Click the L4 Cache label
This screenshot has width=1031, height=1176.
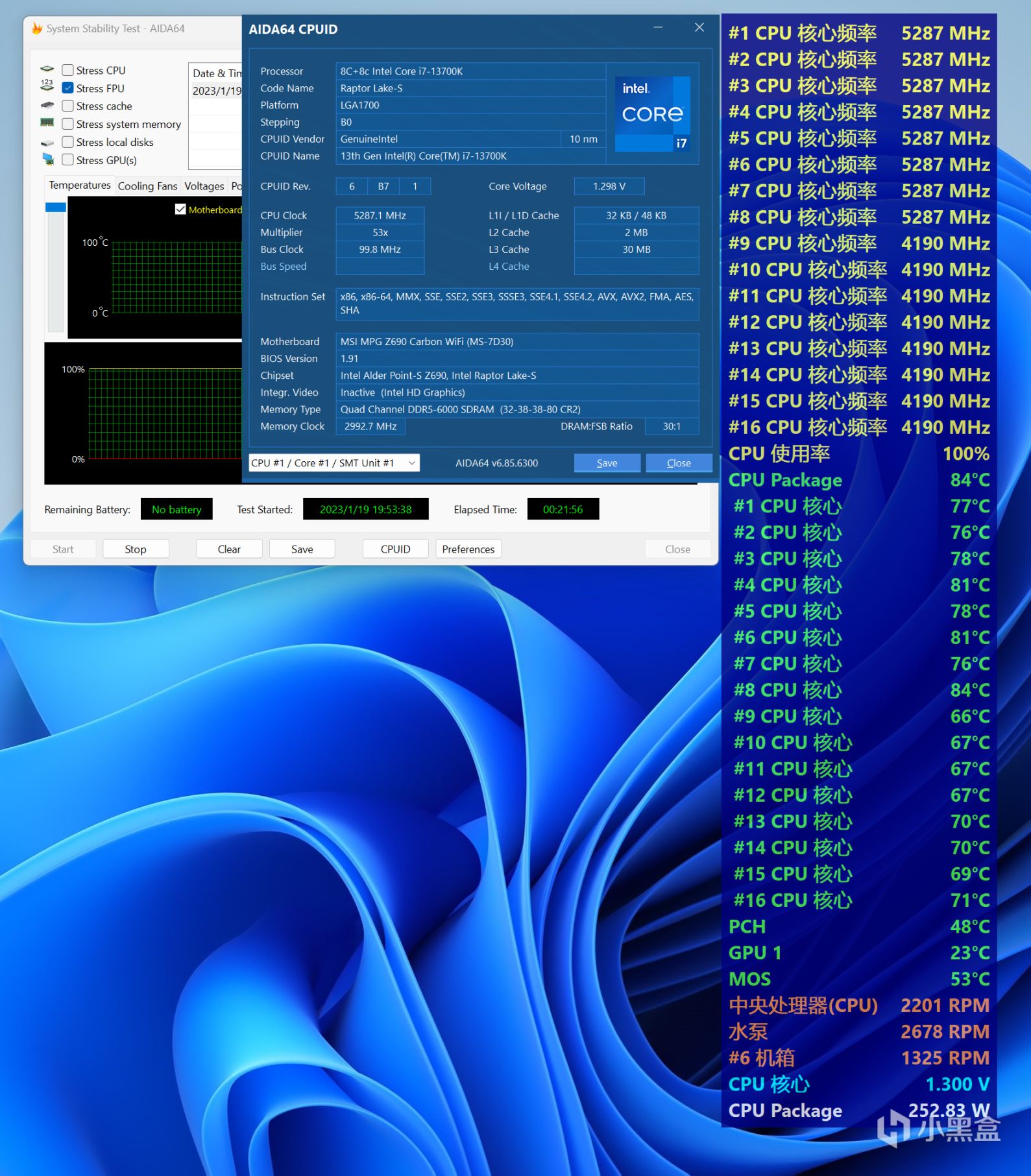coord(509,267)
